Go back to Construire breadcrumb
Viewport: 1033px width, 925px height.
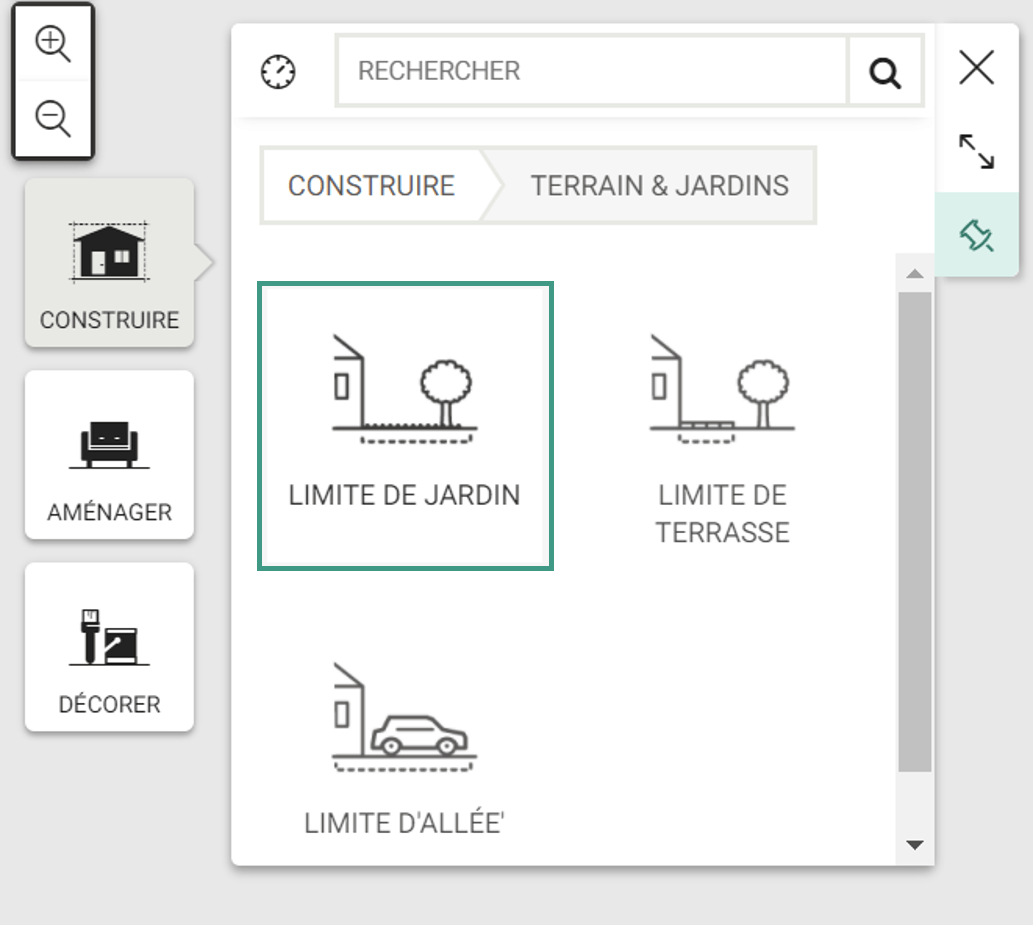(x=372, y=186)
